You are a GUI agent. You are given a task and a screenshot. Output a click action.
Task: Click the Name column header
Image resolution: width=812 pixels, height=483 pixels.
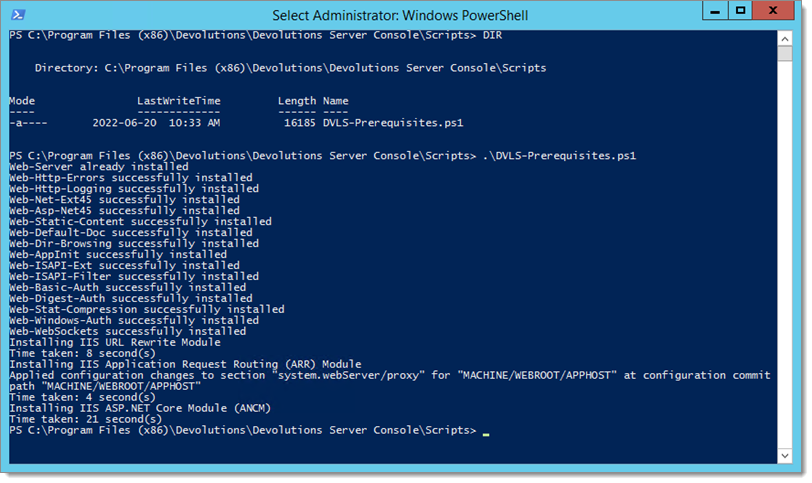click(336, 101)
